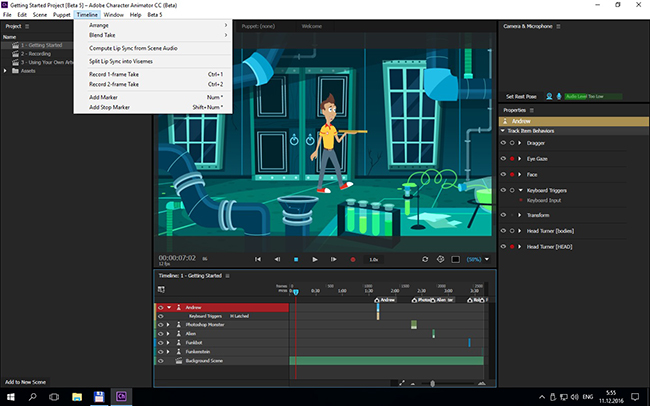Viewport: 650px width, 406px height.
Task: Toggle visibility eye for Eye Gaze behavior
Action: [503, 158]
